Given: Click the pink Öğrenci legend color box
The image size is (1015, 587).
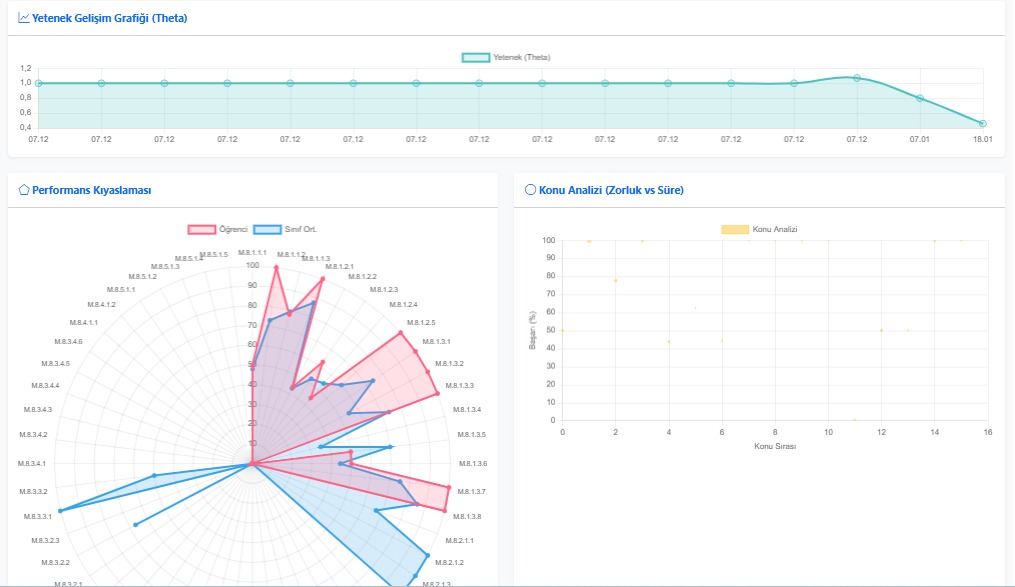Looking at the screenshot, I should (x=201, y=229).
